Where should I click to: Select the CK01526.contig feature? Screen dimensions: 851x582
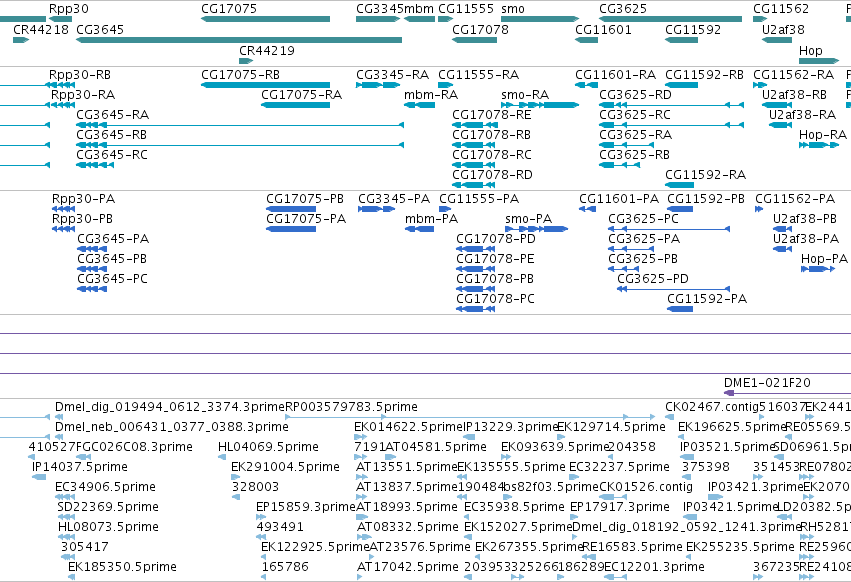coord(612,497)
